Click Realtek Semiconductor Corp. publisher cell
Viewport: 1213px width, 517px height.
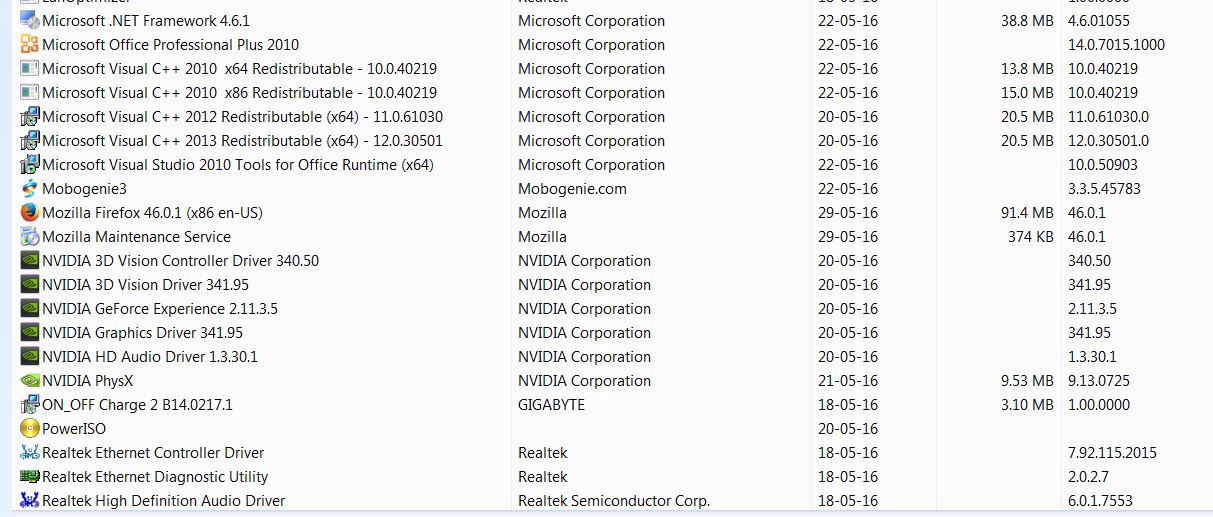pos(614,500)
